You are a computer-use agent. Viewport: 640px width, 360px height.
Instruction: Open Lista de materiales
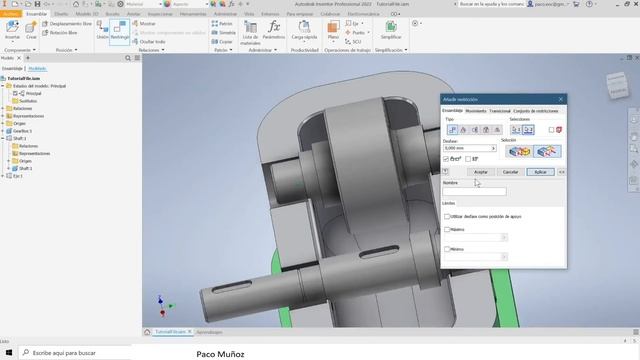point(250,33)
